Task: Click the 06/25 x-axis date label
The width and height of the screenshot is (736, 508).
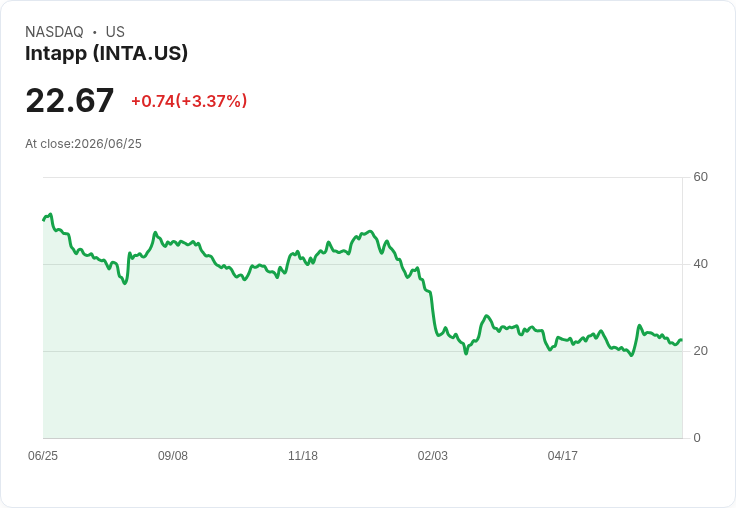Action: [x=43, y=455]
